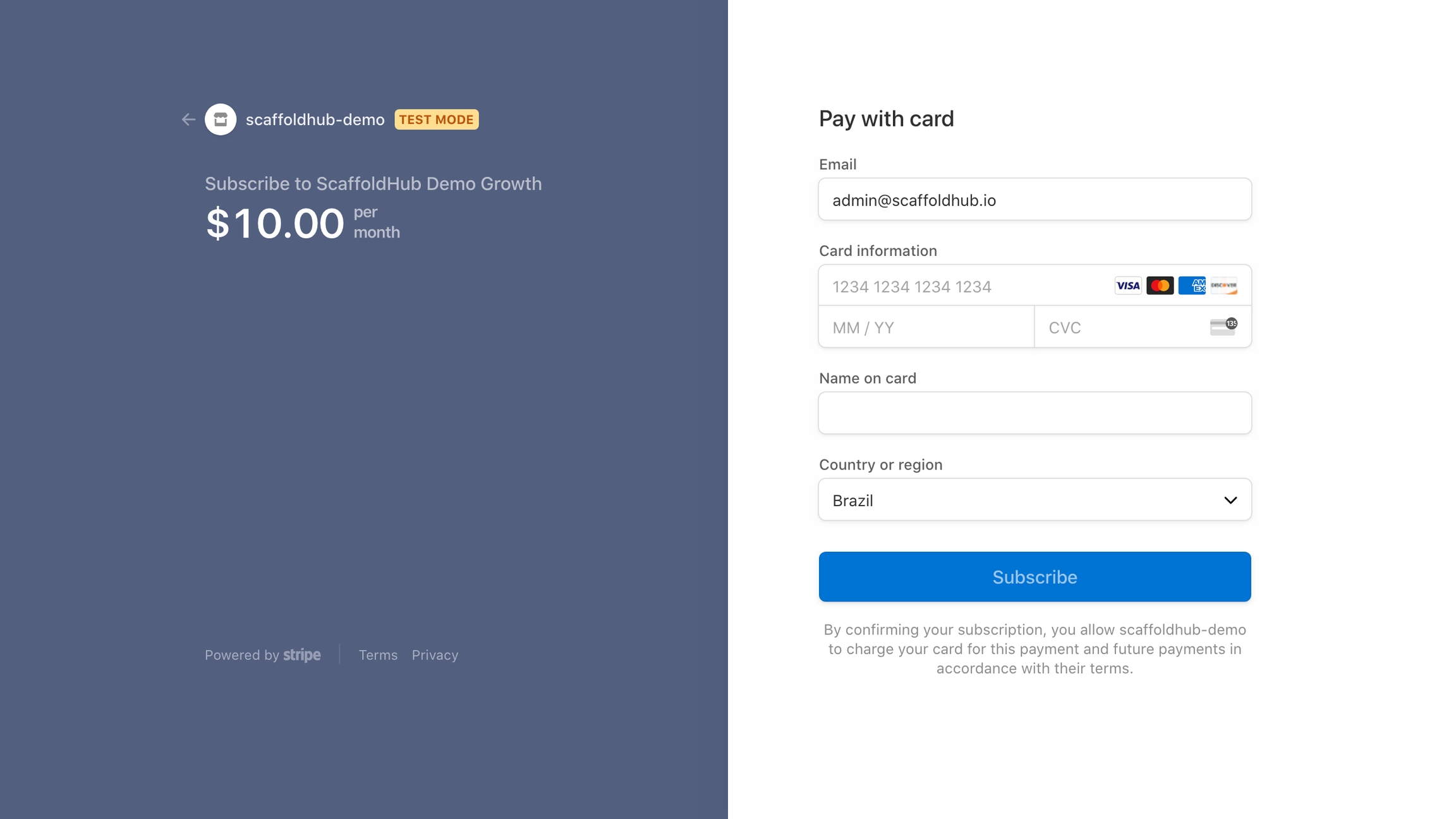1456x819 pixels.
Task: Open the Privacy link
Action: [435, 655]
